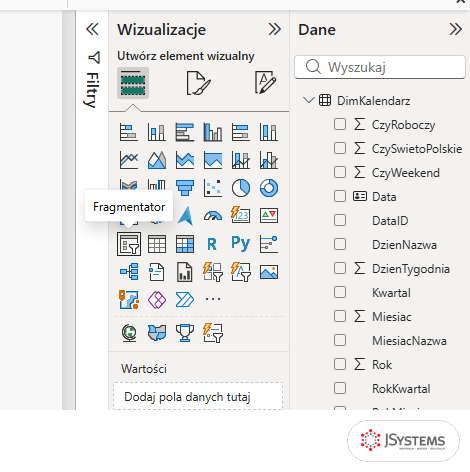Image resolution: width=470 pixels, height=472 pixels.
Task: Click the double-left chevron above Filtry
Action: pyautogui.click(x=92, y=29)
